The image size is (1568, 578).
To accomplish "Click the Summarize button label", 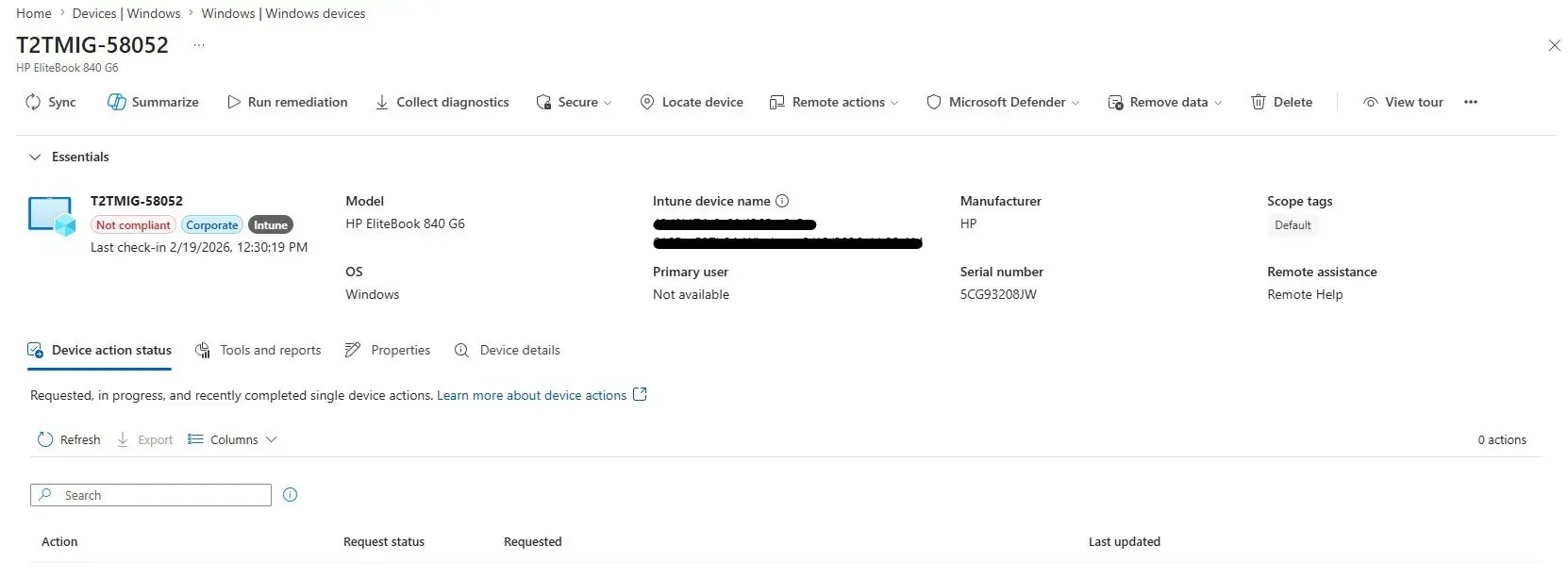I will pyautogui.click(x=165, y=102).
